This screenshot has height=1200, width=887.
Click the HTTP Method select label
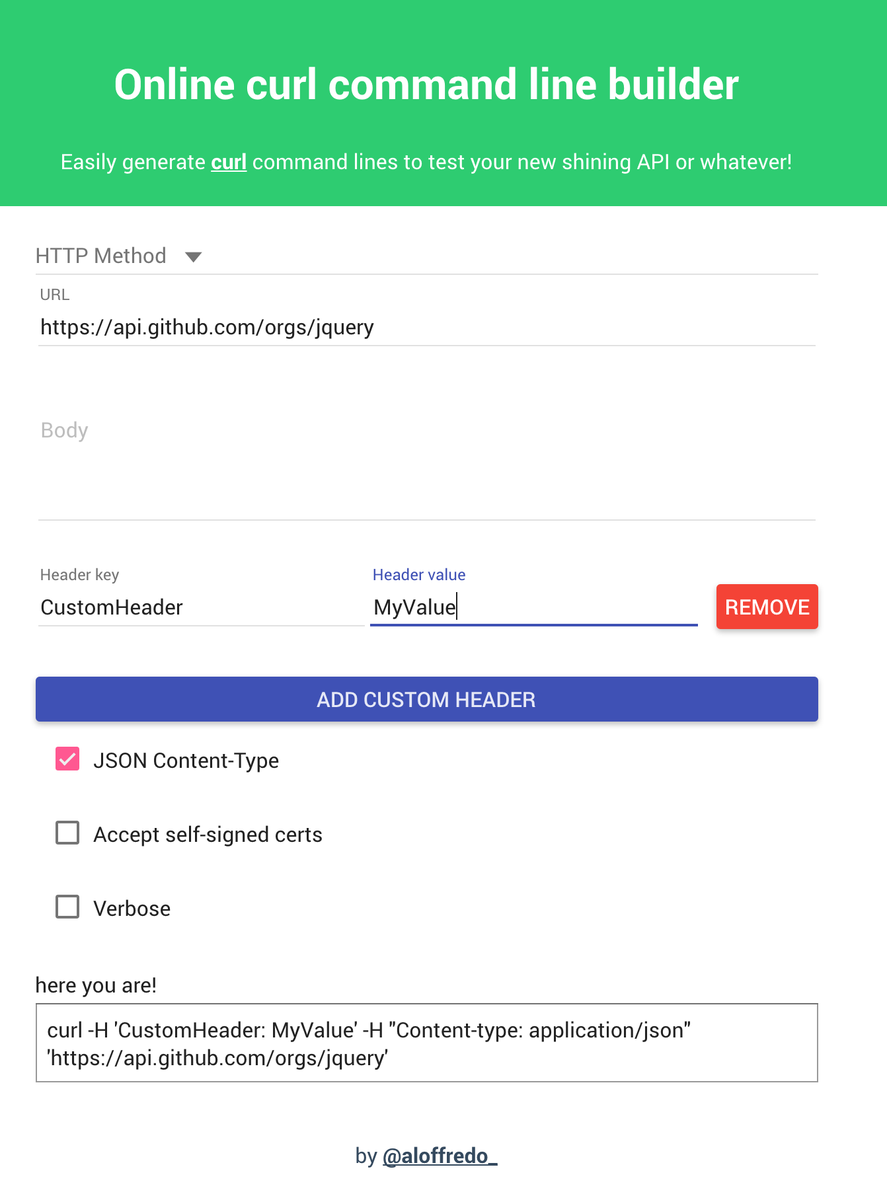101,256
